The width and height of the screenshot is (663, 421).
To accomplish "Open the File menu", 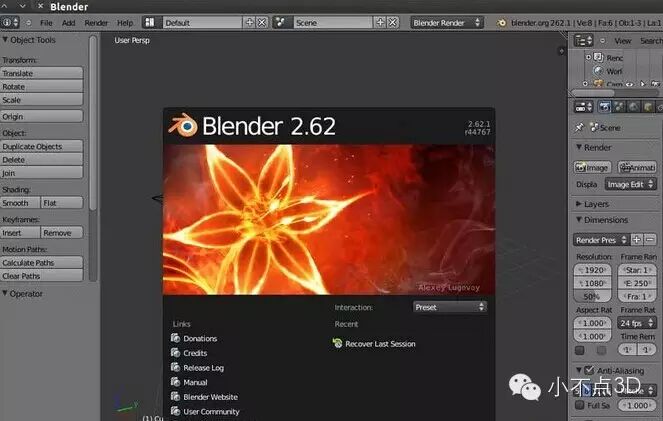I will pos(46,23).
